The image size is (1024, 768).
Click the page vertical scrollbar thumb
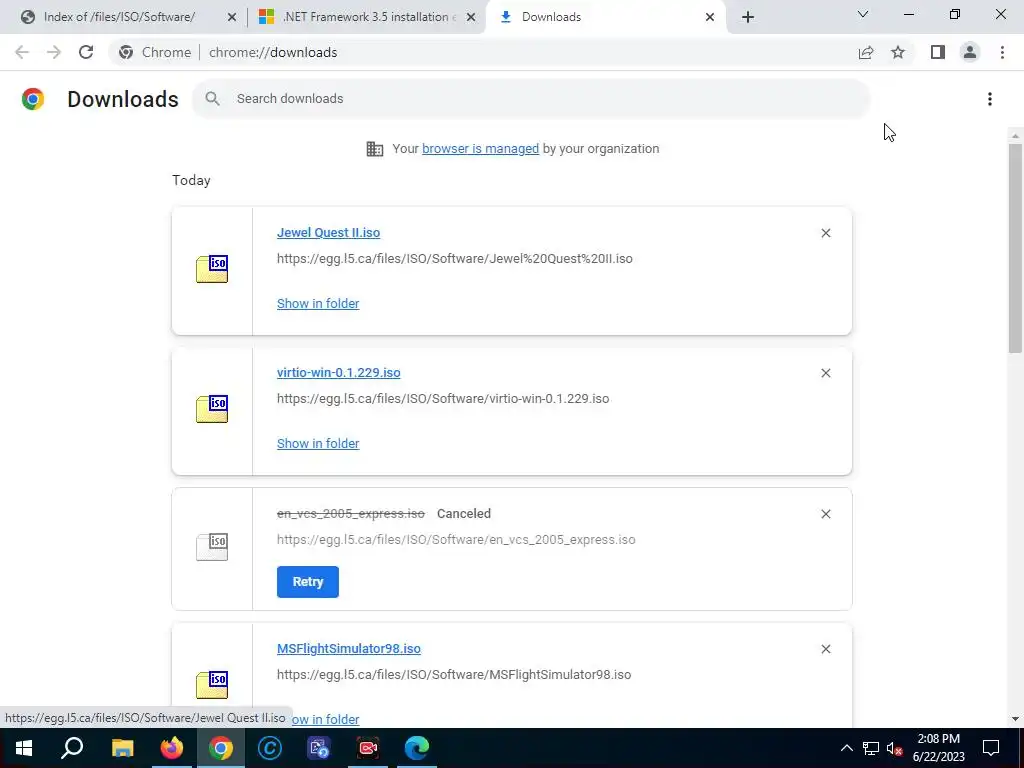(1015, 248)
